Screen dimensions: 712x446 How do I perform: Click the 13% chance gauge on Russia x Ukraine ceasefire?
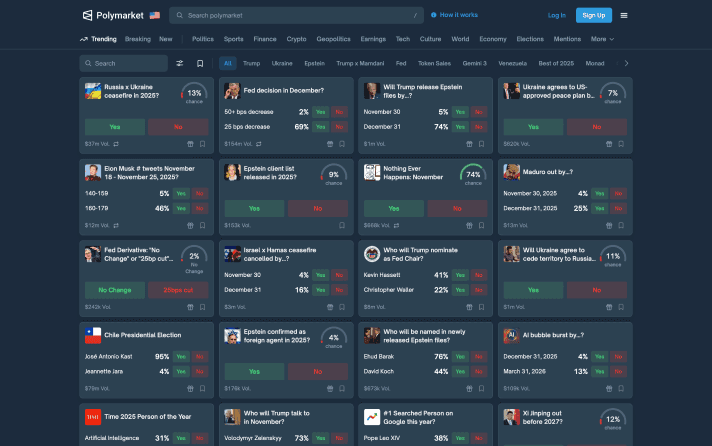(x=194, y=94)
